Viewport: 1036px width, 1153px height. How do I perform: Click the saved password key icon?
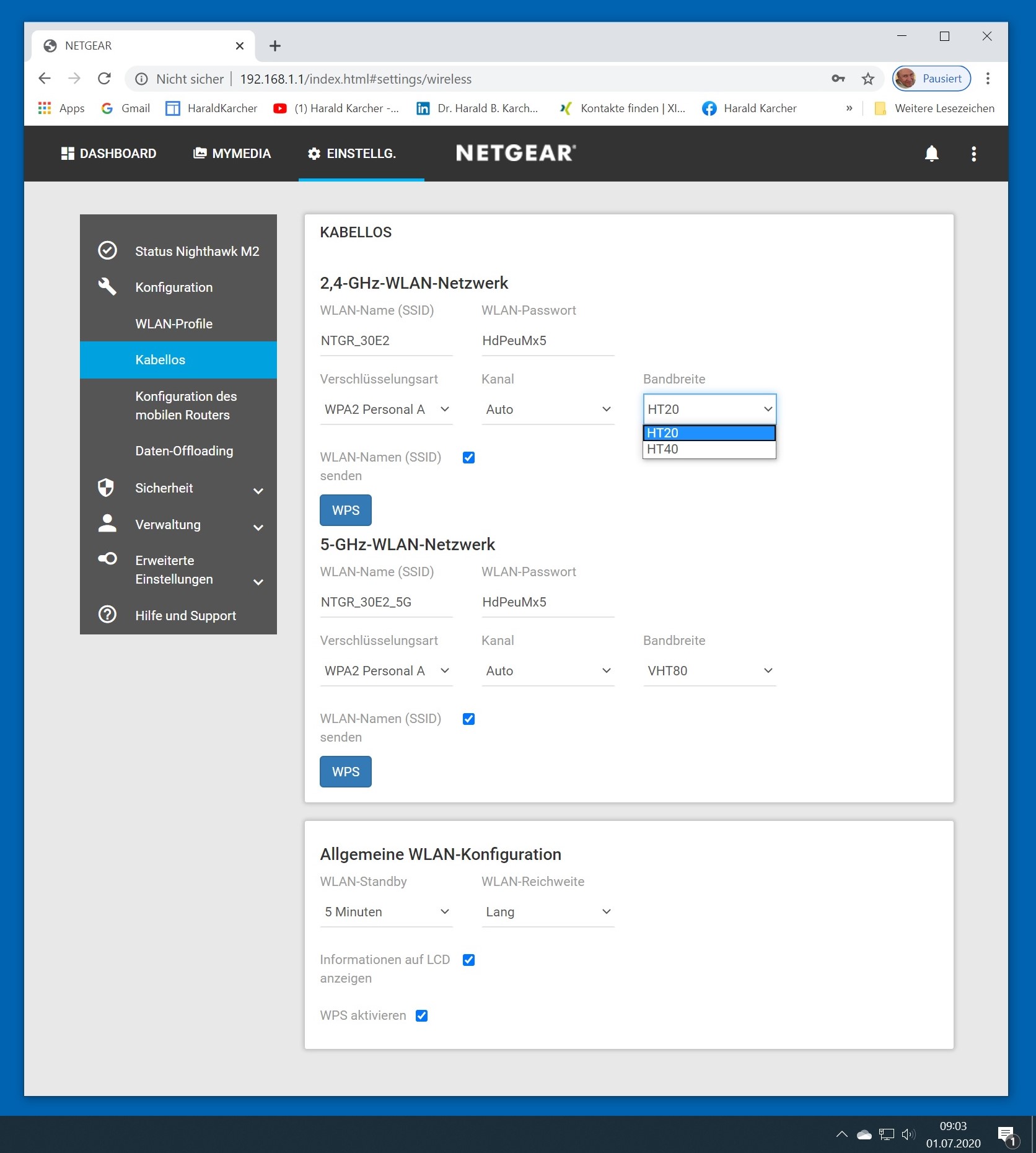pos(838,79)
